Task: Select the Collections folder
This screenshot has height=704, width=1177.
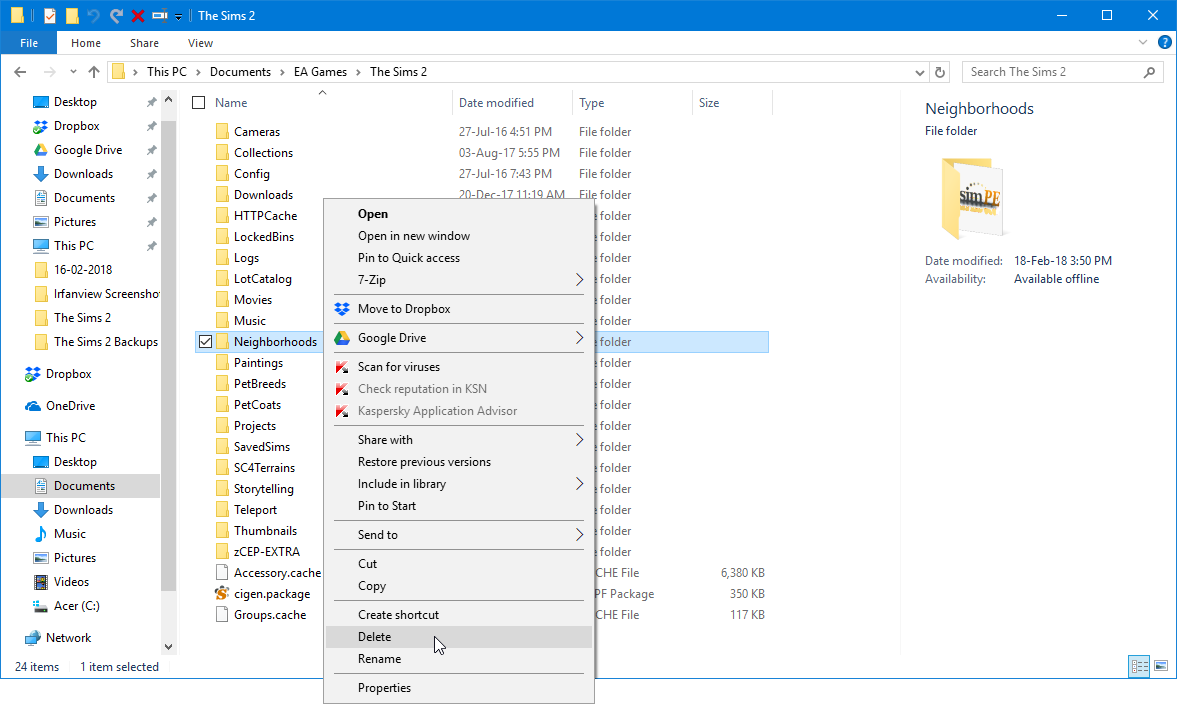Action: coord(263,152)
